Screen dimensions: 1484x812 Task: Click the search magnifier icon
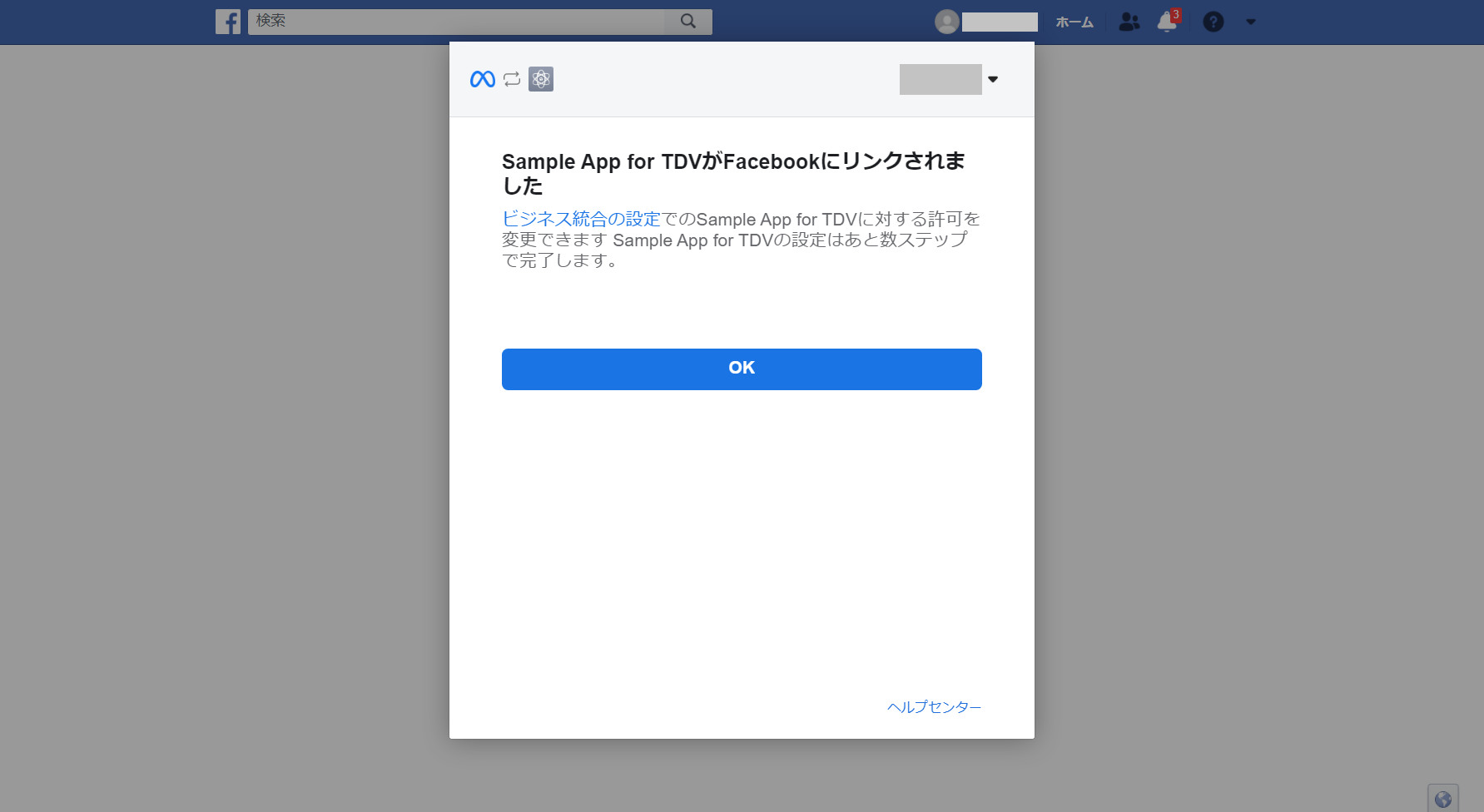point(688,21)
